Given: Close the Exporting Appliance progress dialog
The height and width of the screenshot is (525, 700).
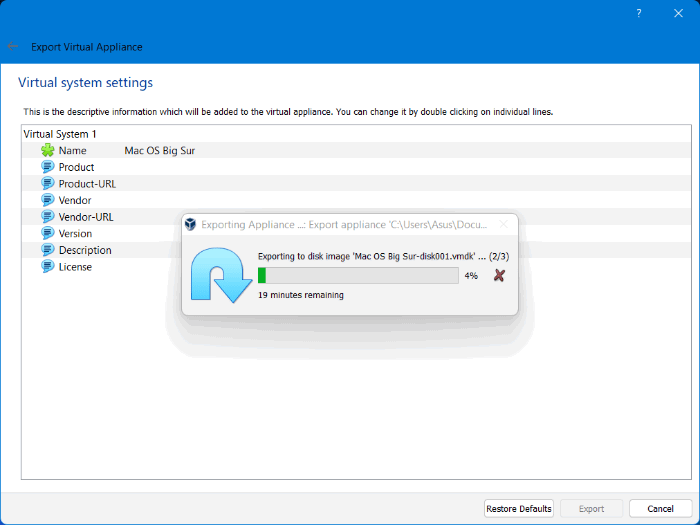Looking at the screenshot, I should coord(503,225).
